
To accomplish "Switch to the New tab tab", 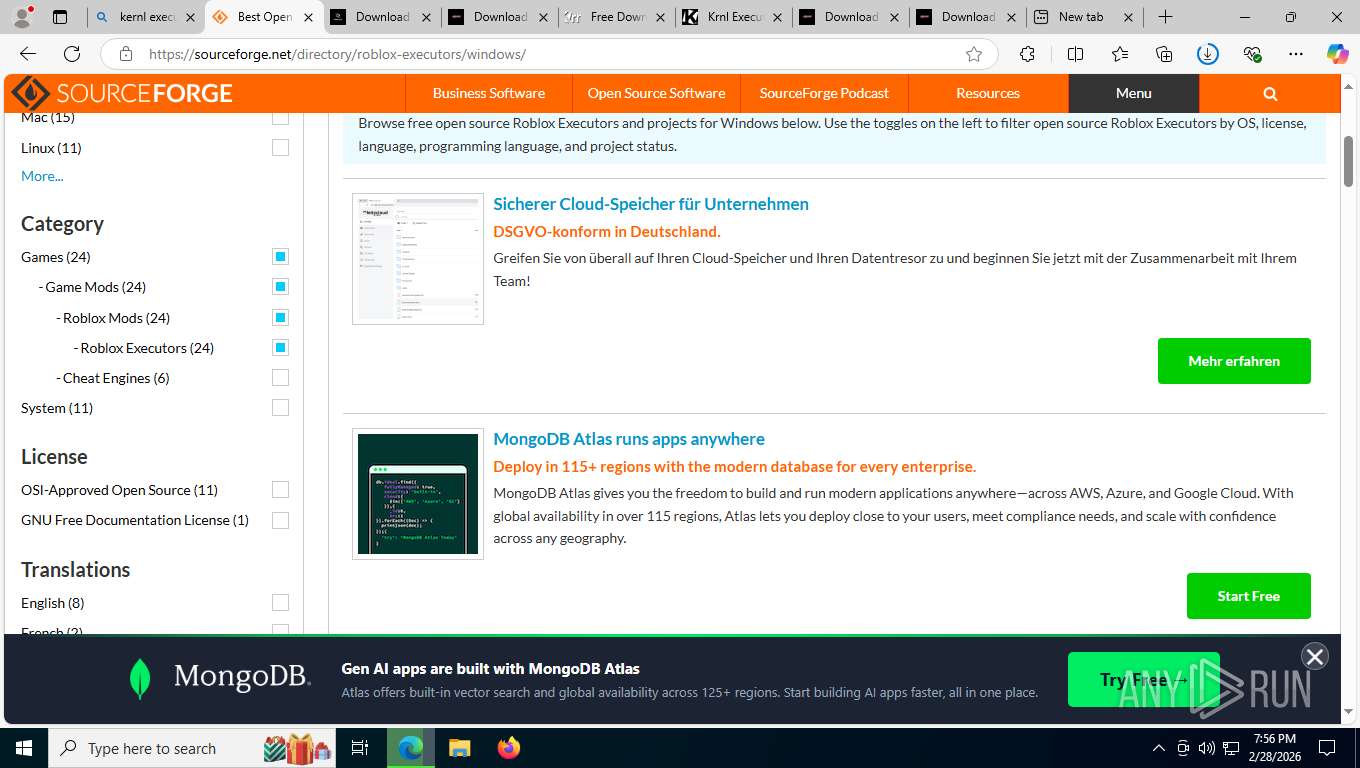I will point(1087,17).
